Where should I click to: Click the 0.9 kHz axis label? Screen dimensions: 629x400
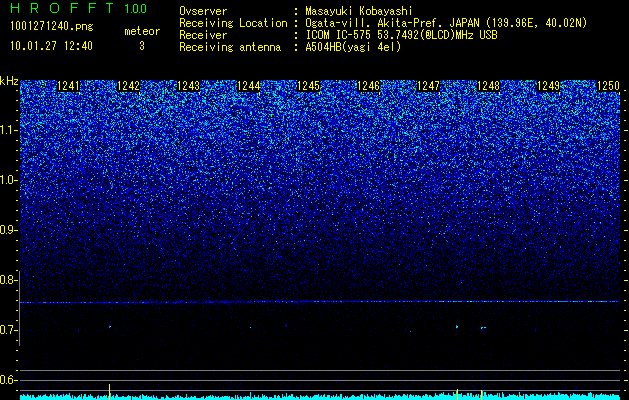click(8, 230)
